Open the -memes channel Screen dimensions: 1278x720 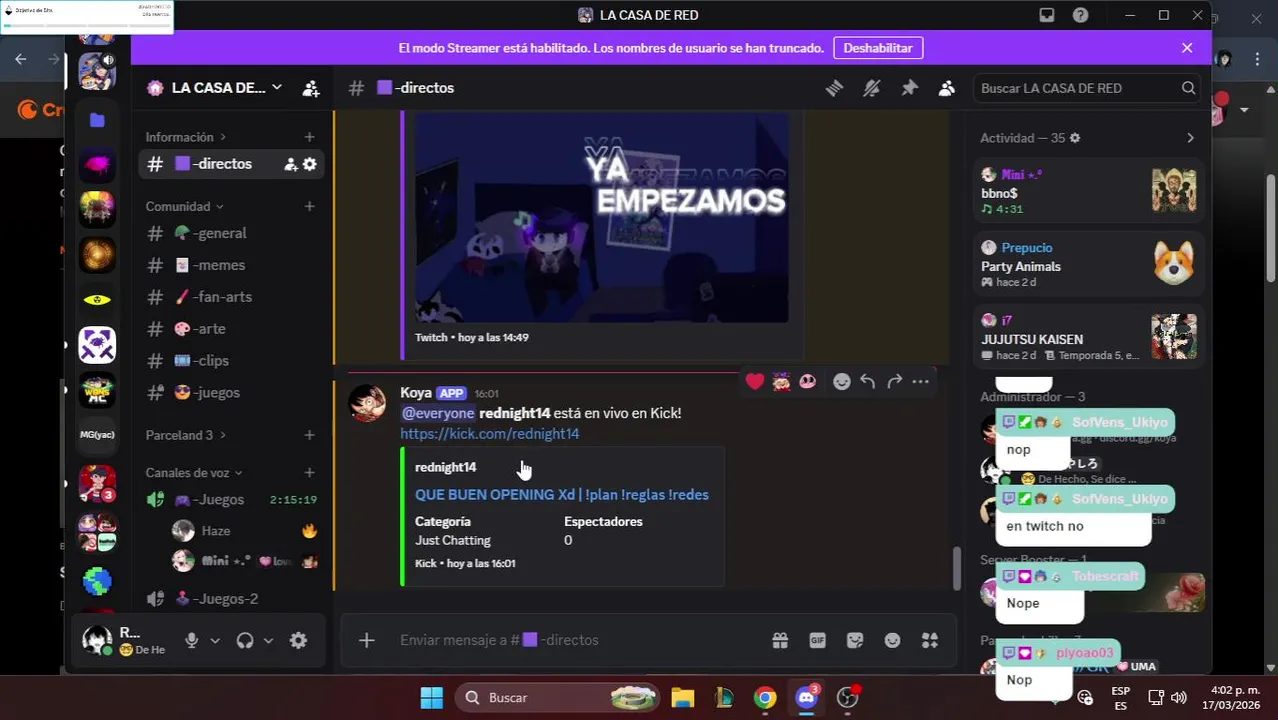point(231,265)
